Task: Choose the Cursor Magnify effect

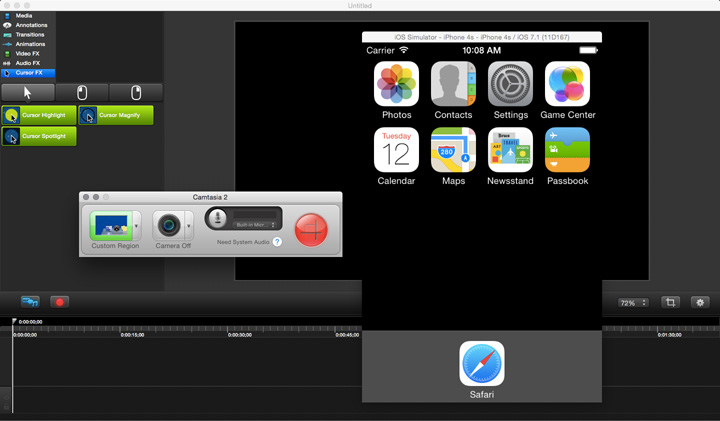Action: point(116,115)
